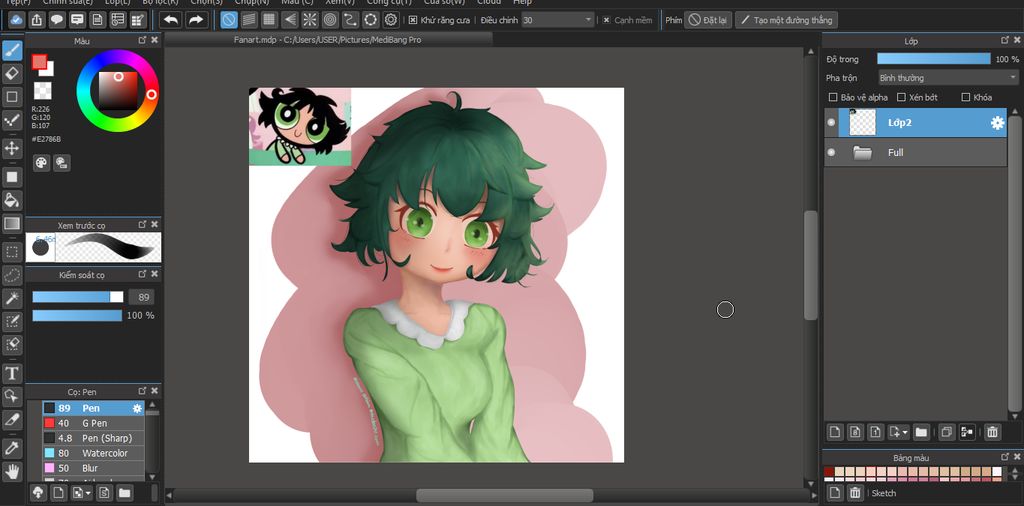This screenshot has height=506, width=1024.
Task: Select the Gradient tool
Action: click(12, 224)
